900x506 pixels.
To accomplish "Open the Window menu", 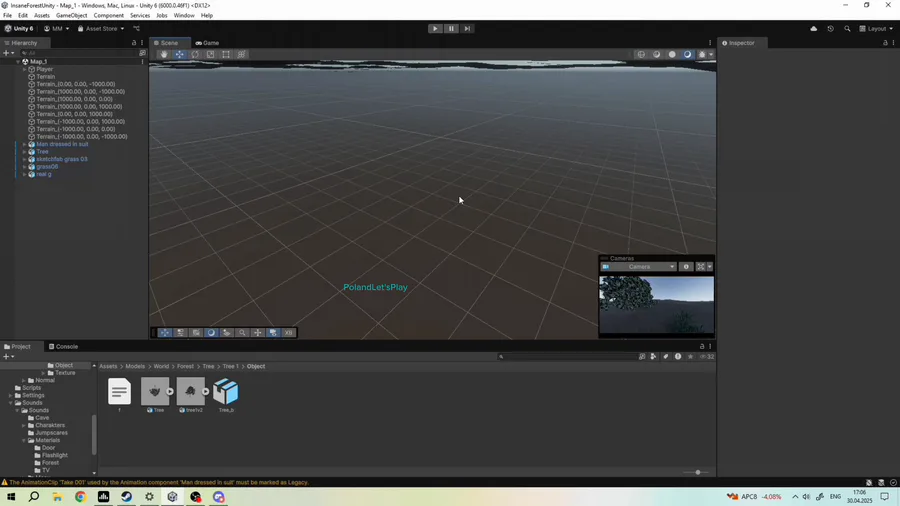I will click(184, 15).
